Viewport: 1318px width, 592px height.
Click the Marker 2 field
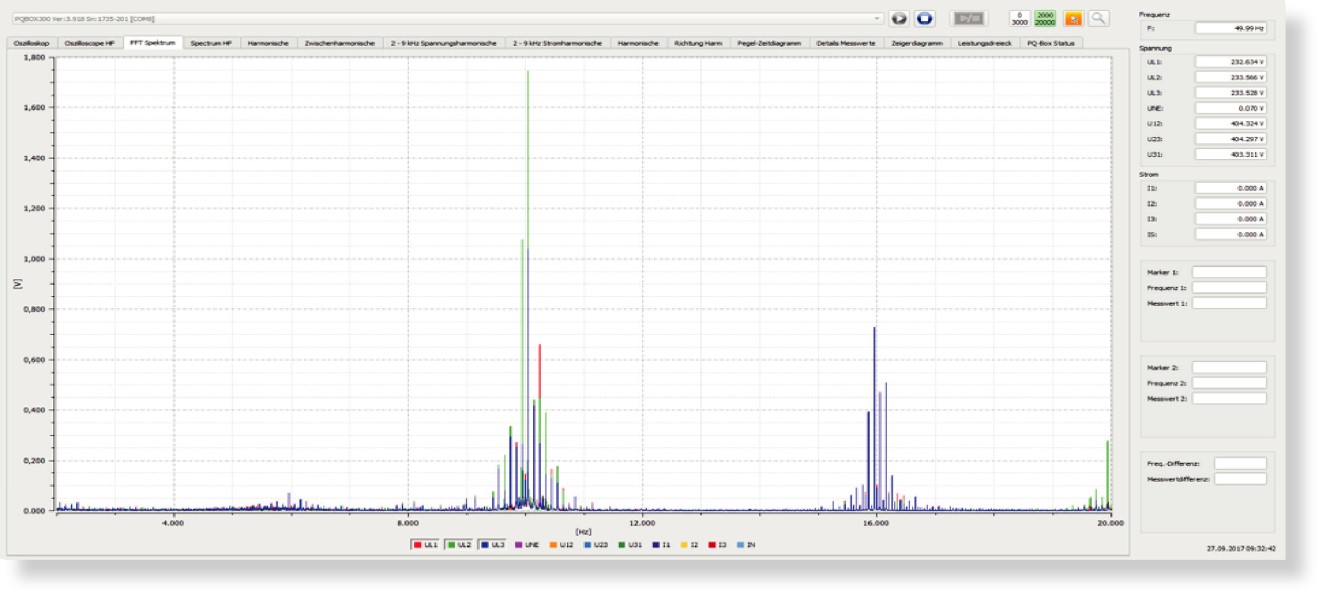[1229, 367]
